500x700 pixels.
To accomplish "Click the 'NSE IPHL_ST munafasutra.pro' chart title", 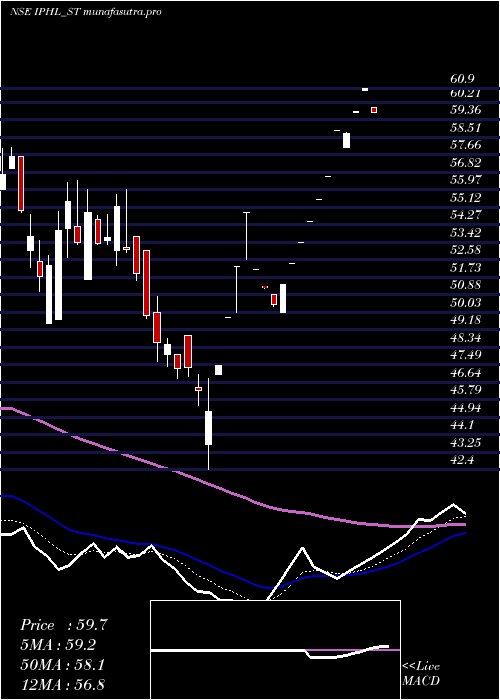I will coord(85,12).
